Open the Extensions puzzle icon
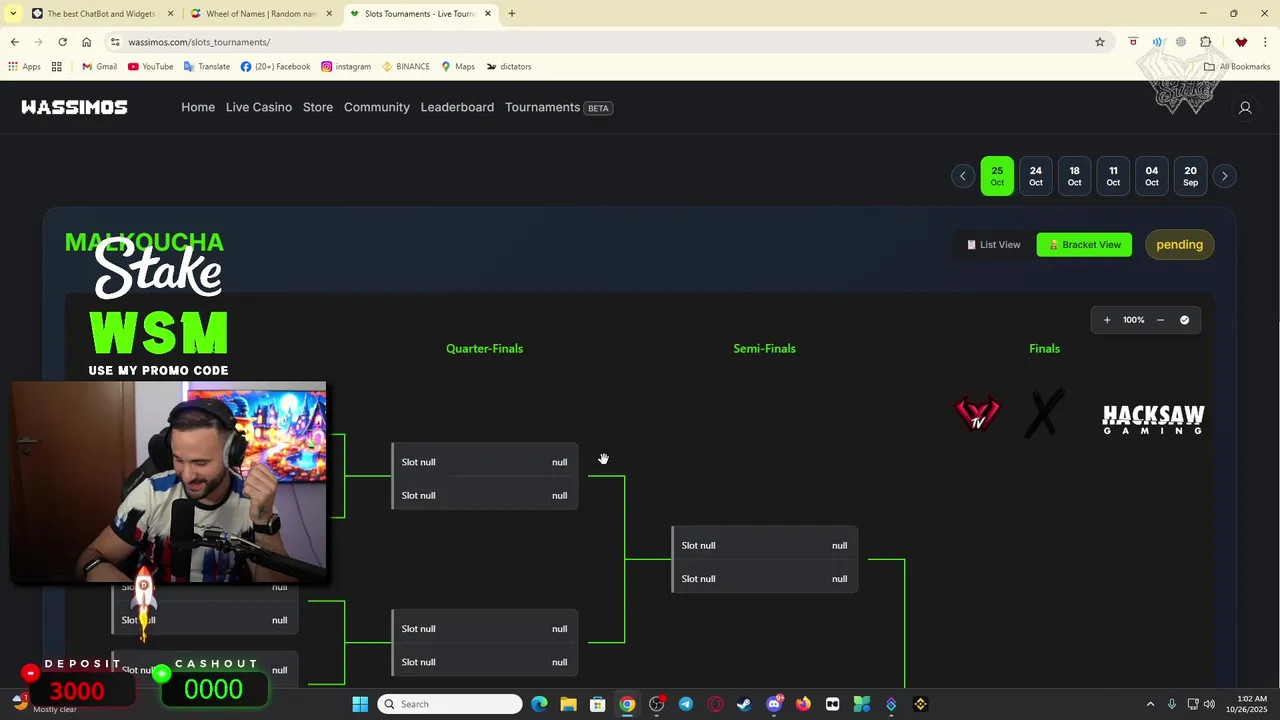The height and width of the screenshot is (720, 1280). click(1205, 42)
